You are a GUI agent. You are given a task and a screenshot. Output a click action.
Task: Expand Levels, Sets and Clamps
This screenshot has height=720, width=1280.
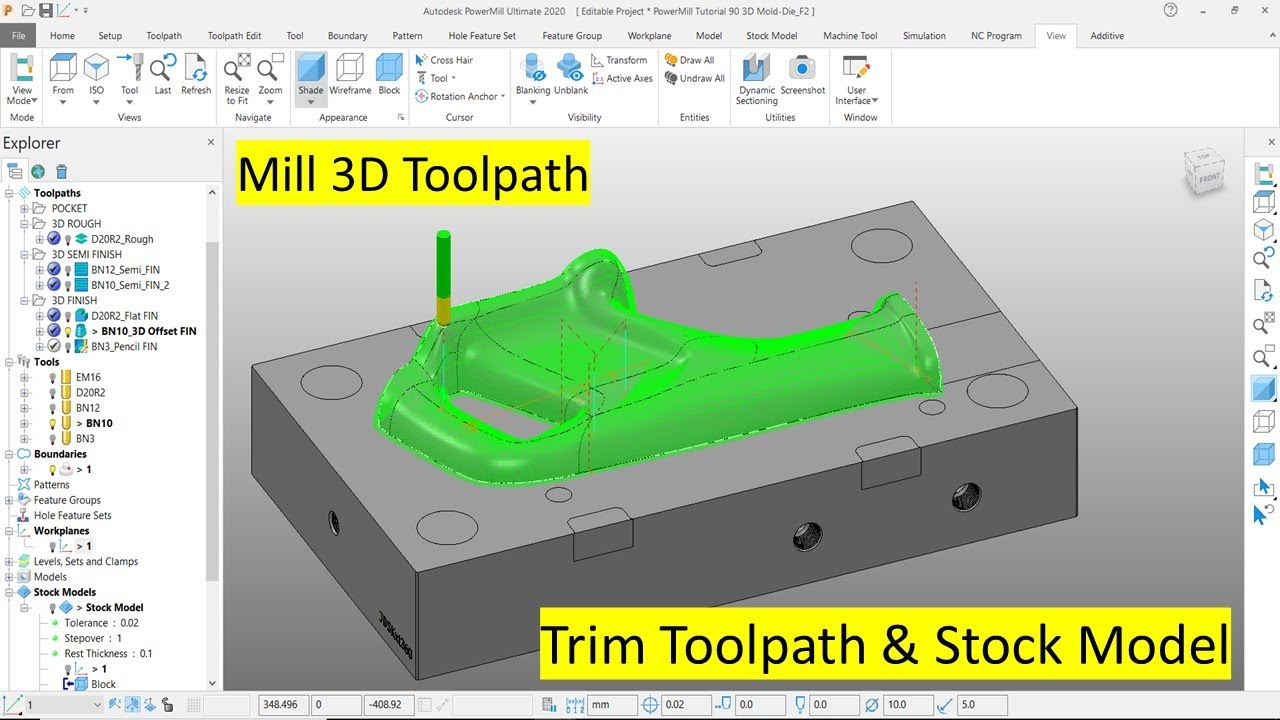[9, 561]
